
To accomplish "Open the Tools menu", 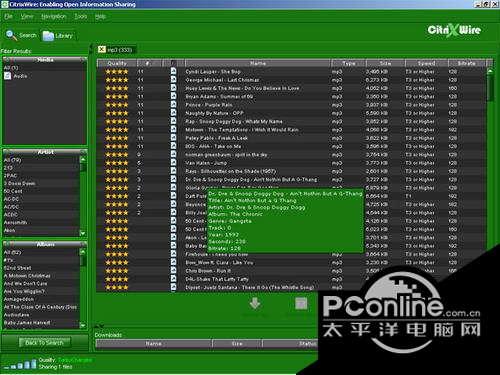I will [81, 16].
